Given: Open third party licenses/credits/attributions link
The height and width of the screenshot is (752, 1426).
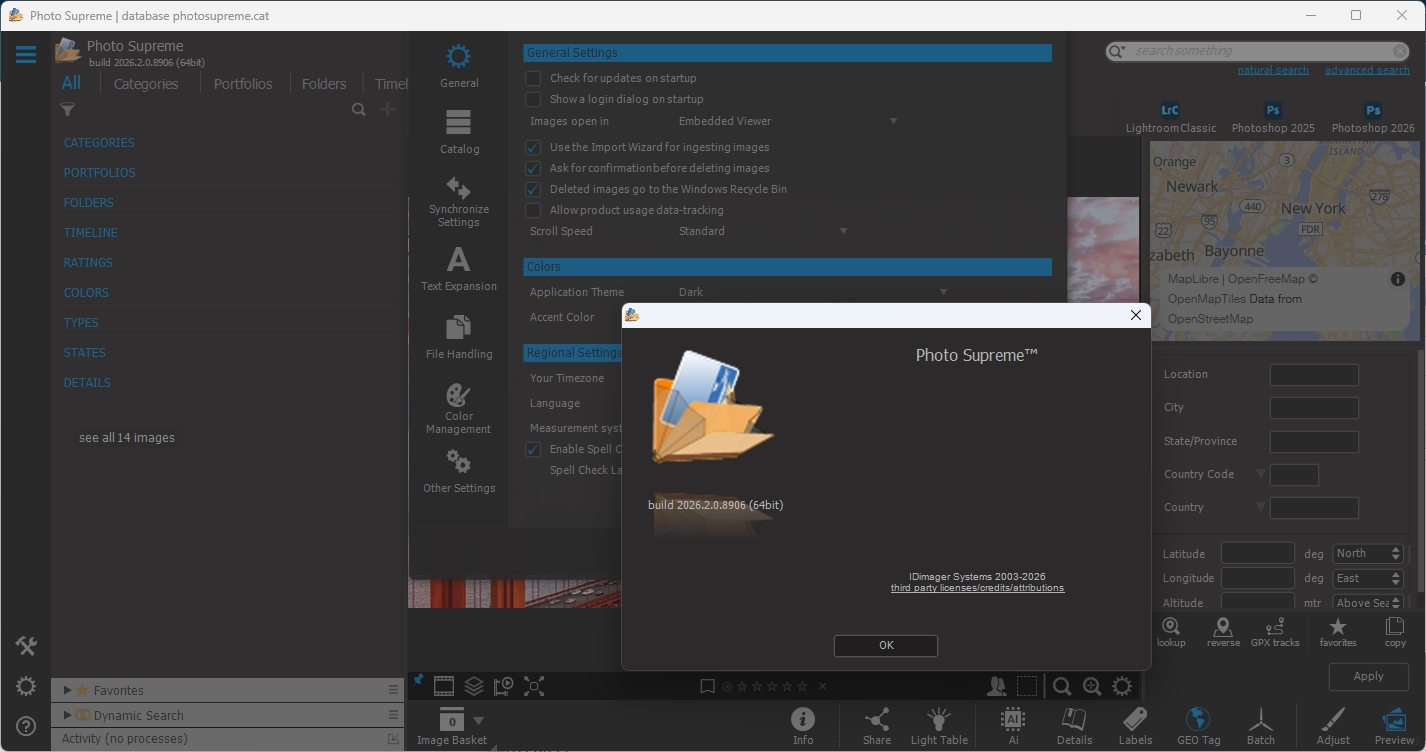Looking at the screenshot, I should click(977, 588).
